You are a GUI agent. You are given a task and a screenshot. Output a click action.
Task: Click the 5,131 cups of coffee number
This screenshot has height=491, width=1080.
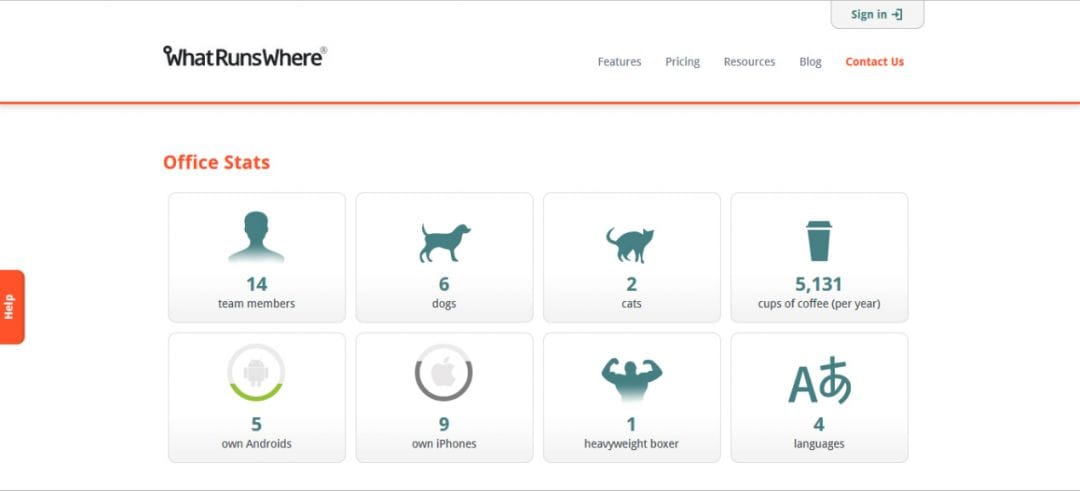coord(819,284)
